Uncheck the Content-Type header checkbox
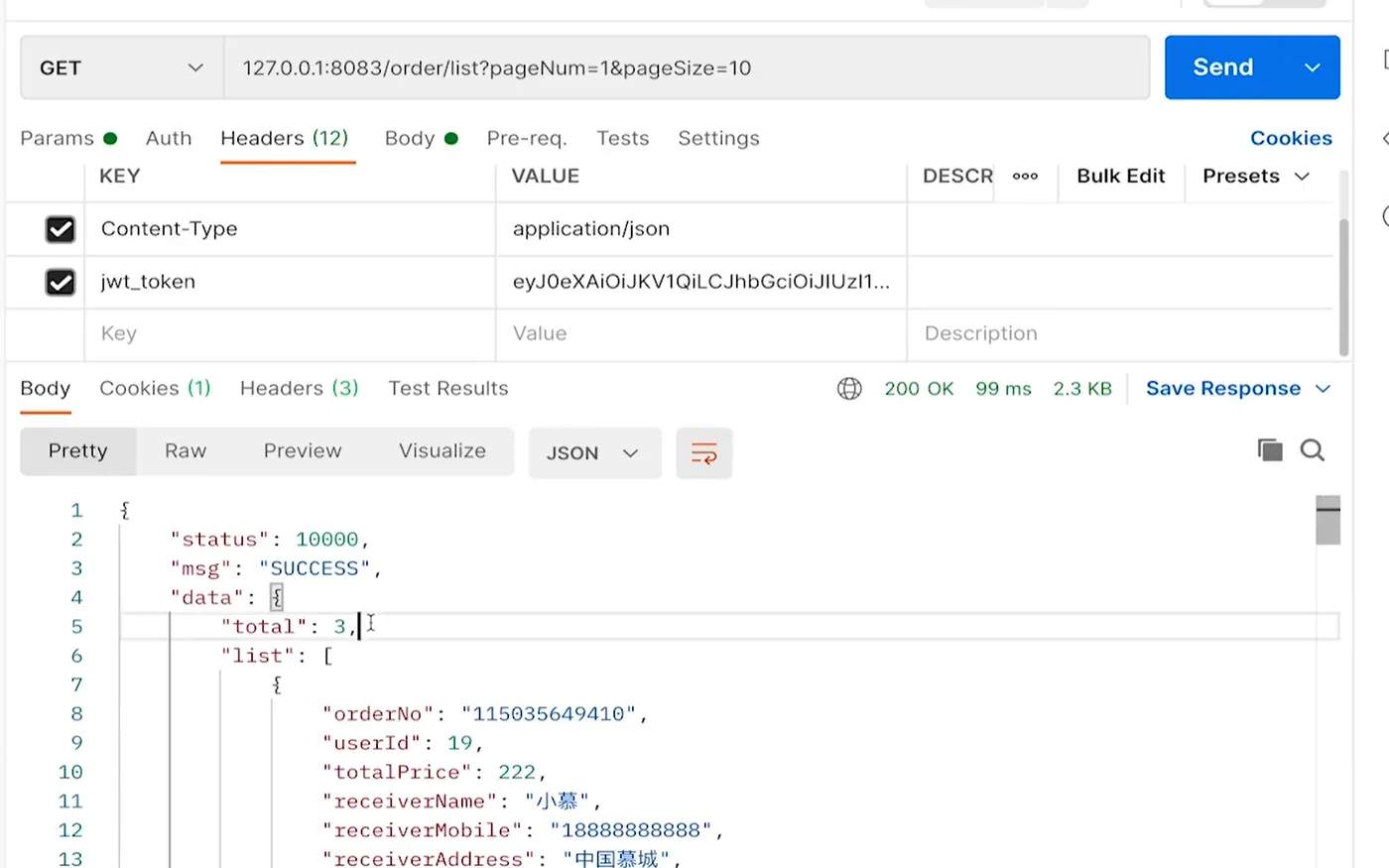Image resolution: width=1389 pixels, height=868 pixels. [x=61, y=229]
